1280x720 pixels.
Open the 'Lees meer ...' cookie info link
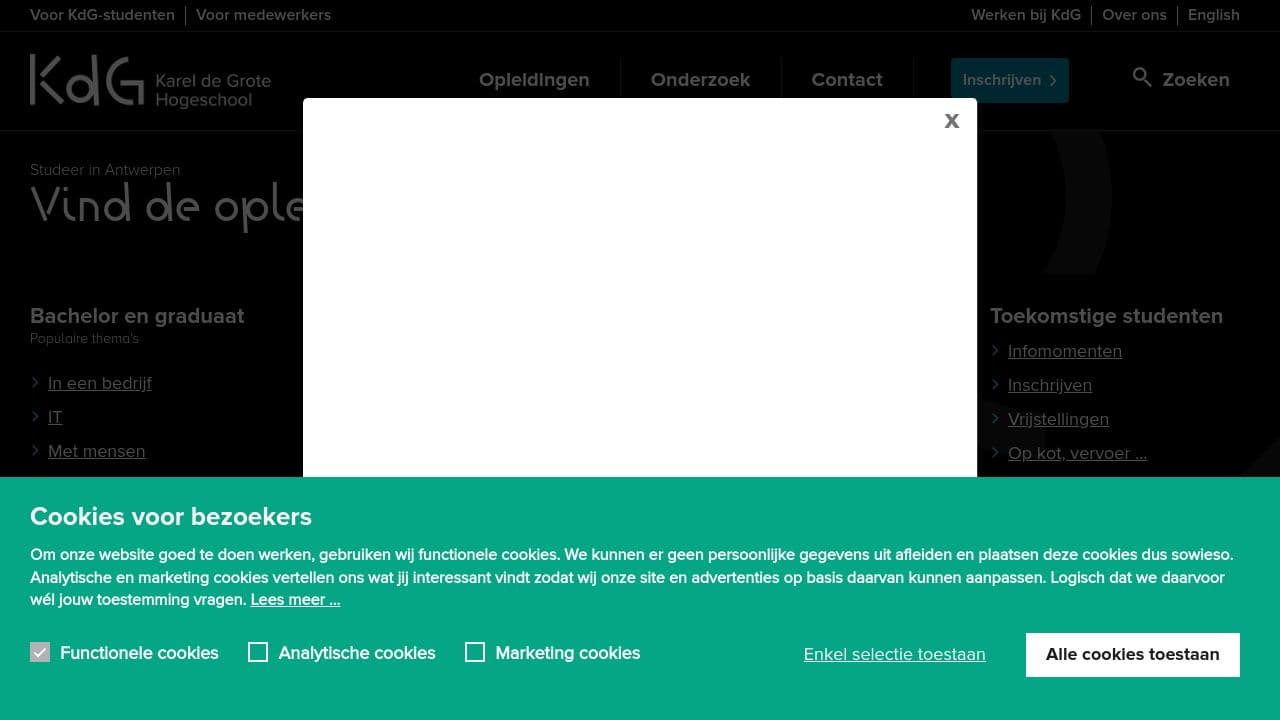click(x=295, y=599)
